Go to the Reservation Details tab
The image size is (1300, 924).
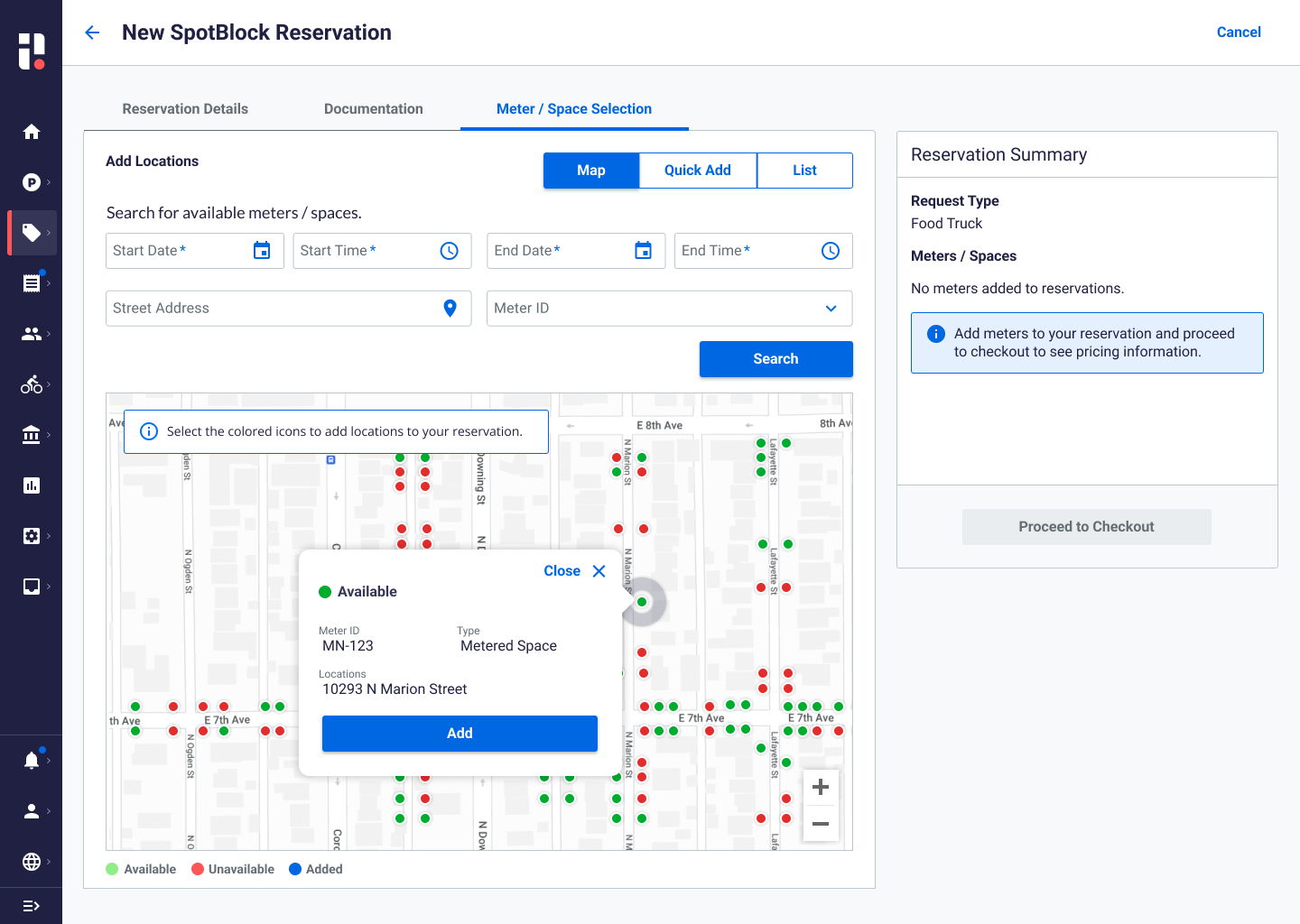tap(185, 109)
